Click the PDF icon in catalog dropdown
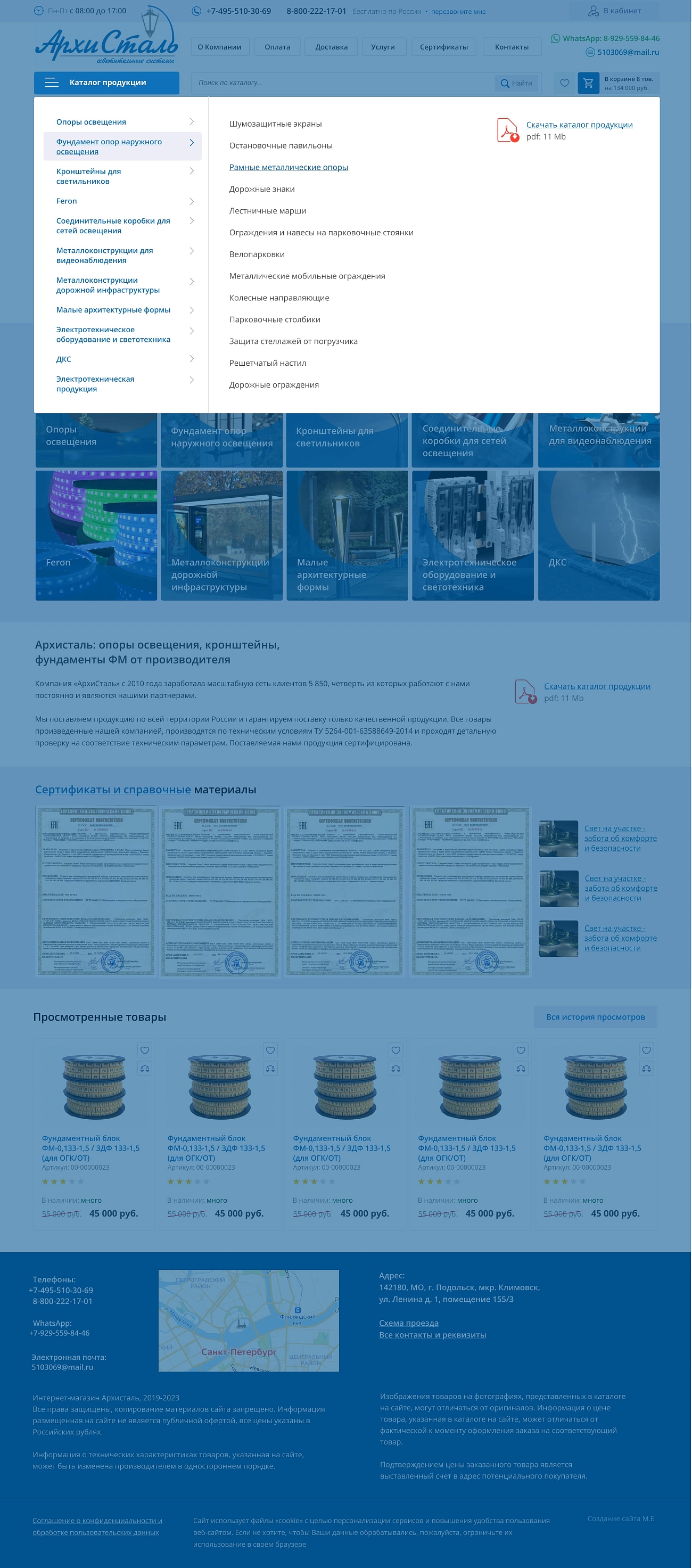 pyautogui.click(x=508, y=130)
